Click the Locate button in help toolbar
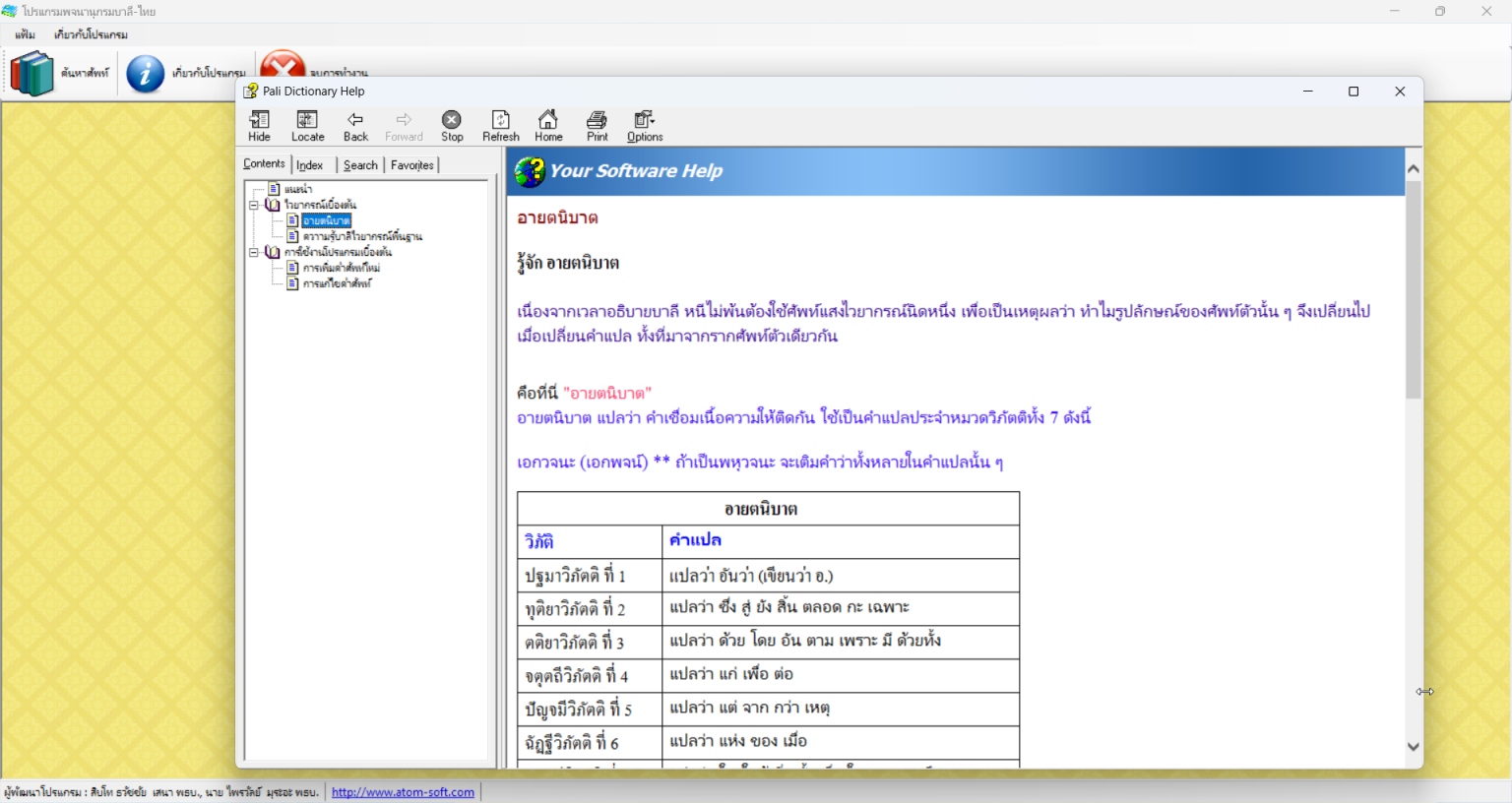1512x803 pixels. click(x=307, y=124)
